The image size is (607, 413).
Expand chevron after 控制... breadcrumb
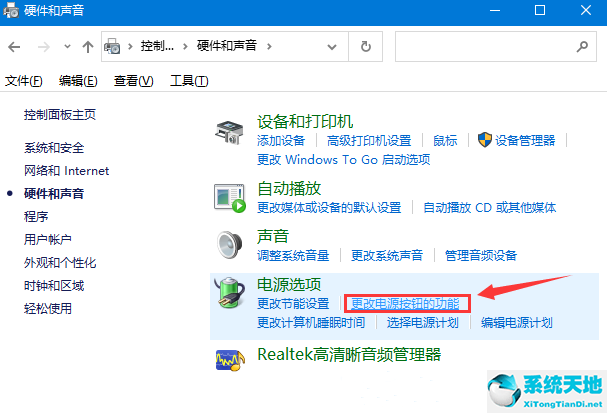point(185,47)
